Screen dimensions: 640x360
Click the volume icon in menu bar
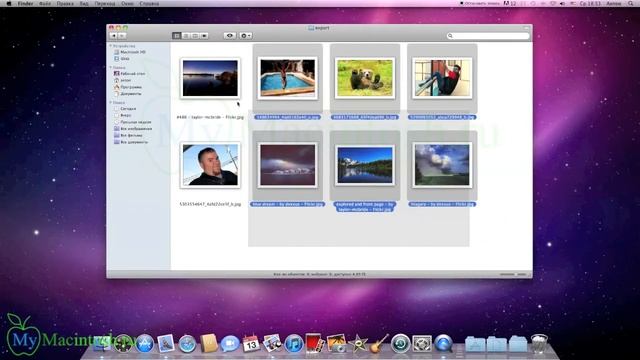(562, 3)
